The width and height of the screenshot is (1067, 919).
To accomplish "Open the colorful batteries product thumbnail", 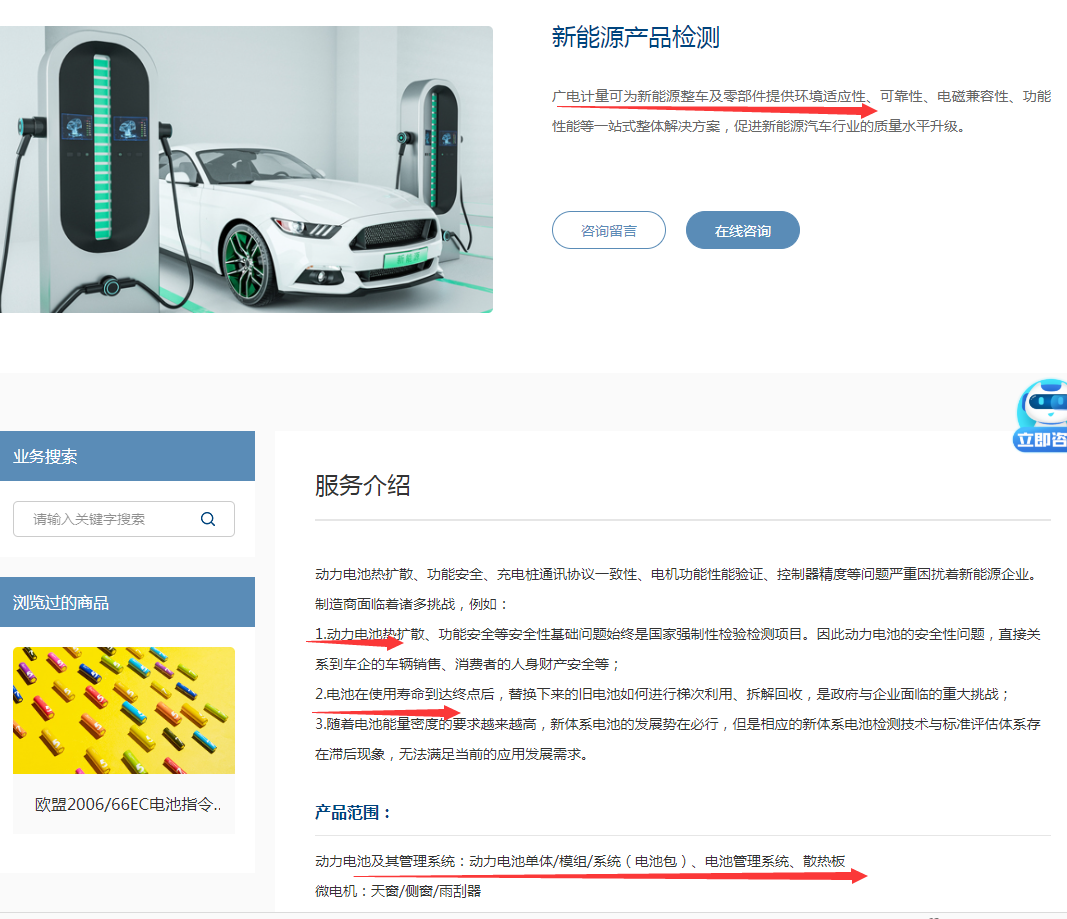I will (x=124, y=710).
